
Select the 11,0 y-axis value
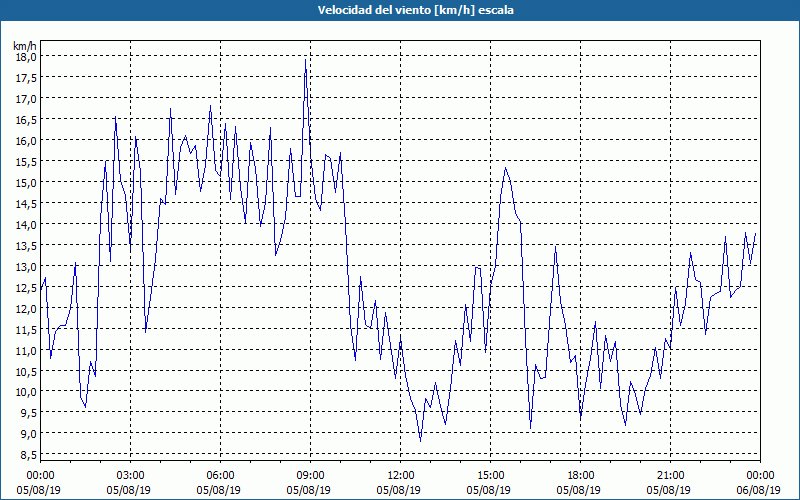[x=26, y=350]
